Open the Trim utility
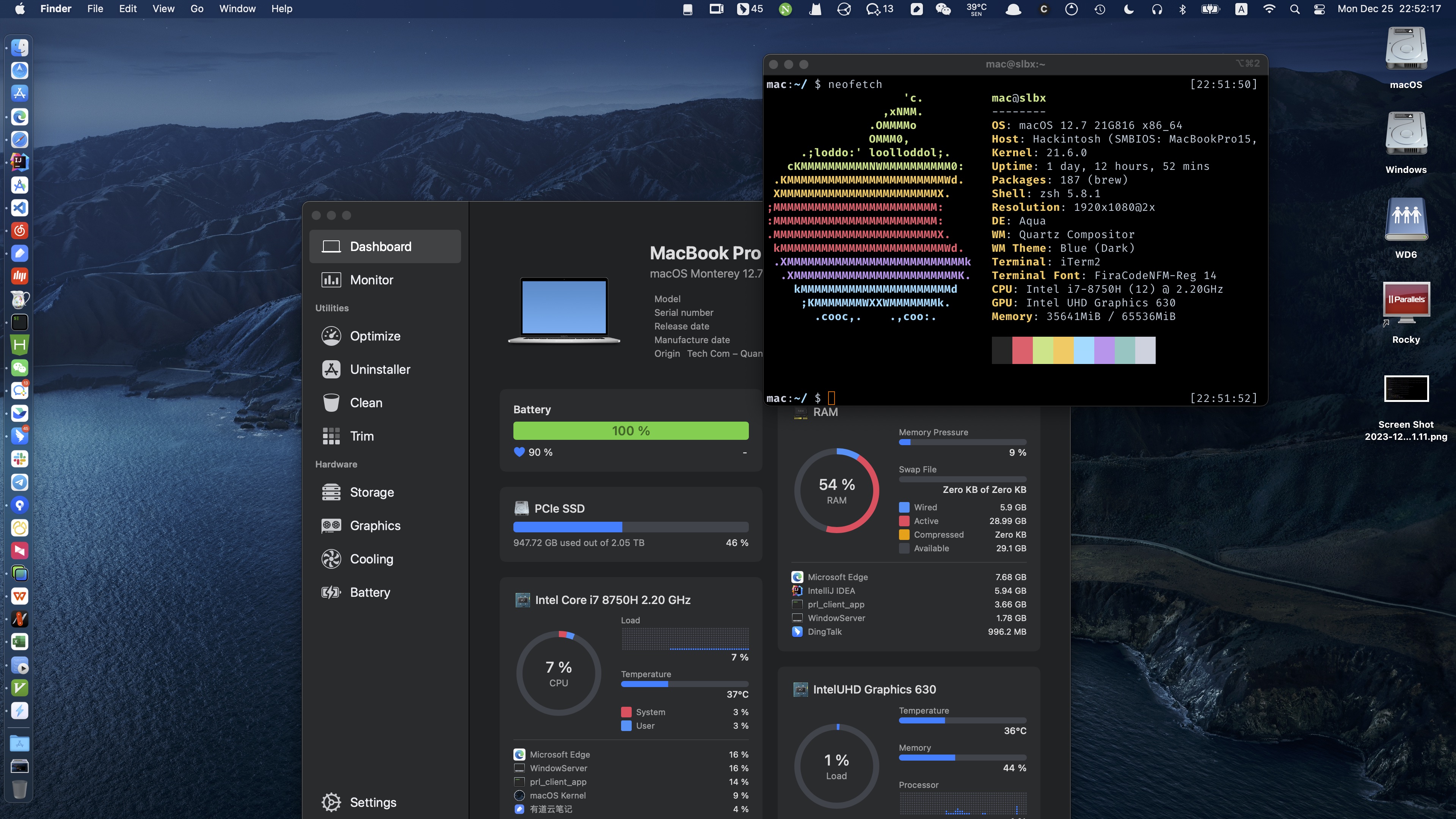Screen dimensions: 1456x819 (x=385, y=436)
